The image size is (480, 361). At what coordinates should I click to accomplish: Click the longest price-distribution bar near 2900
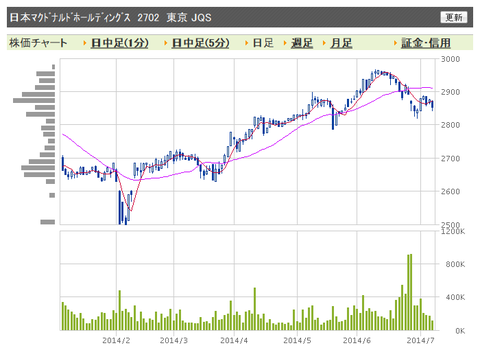click(x=34, y=100)
